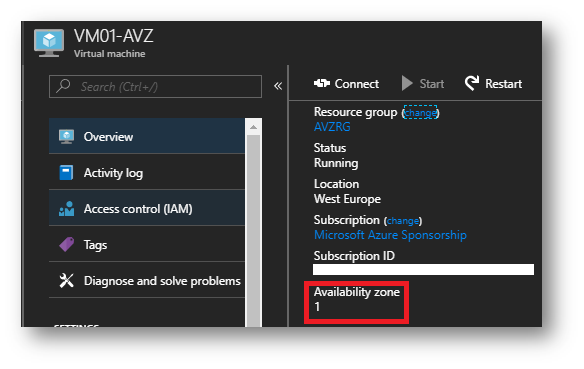Viewport: 584px width, 369px height.
Task: Click the scrollbar up arrow in menu
Action: tap(254, 127)
